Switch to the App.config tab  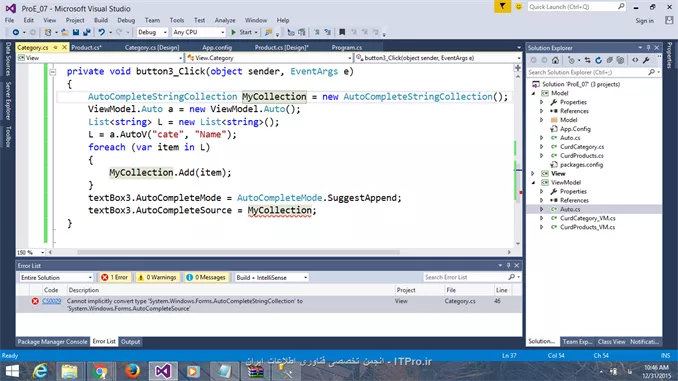[x=217, y=48]
